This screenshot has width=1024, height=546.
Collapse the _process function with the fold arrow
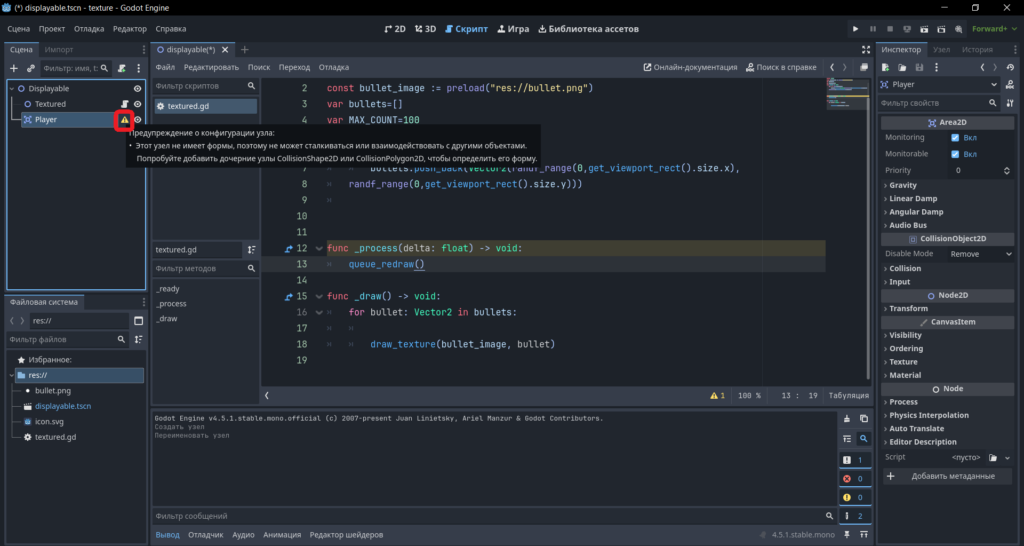[319, 249]
